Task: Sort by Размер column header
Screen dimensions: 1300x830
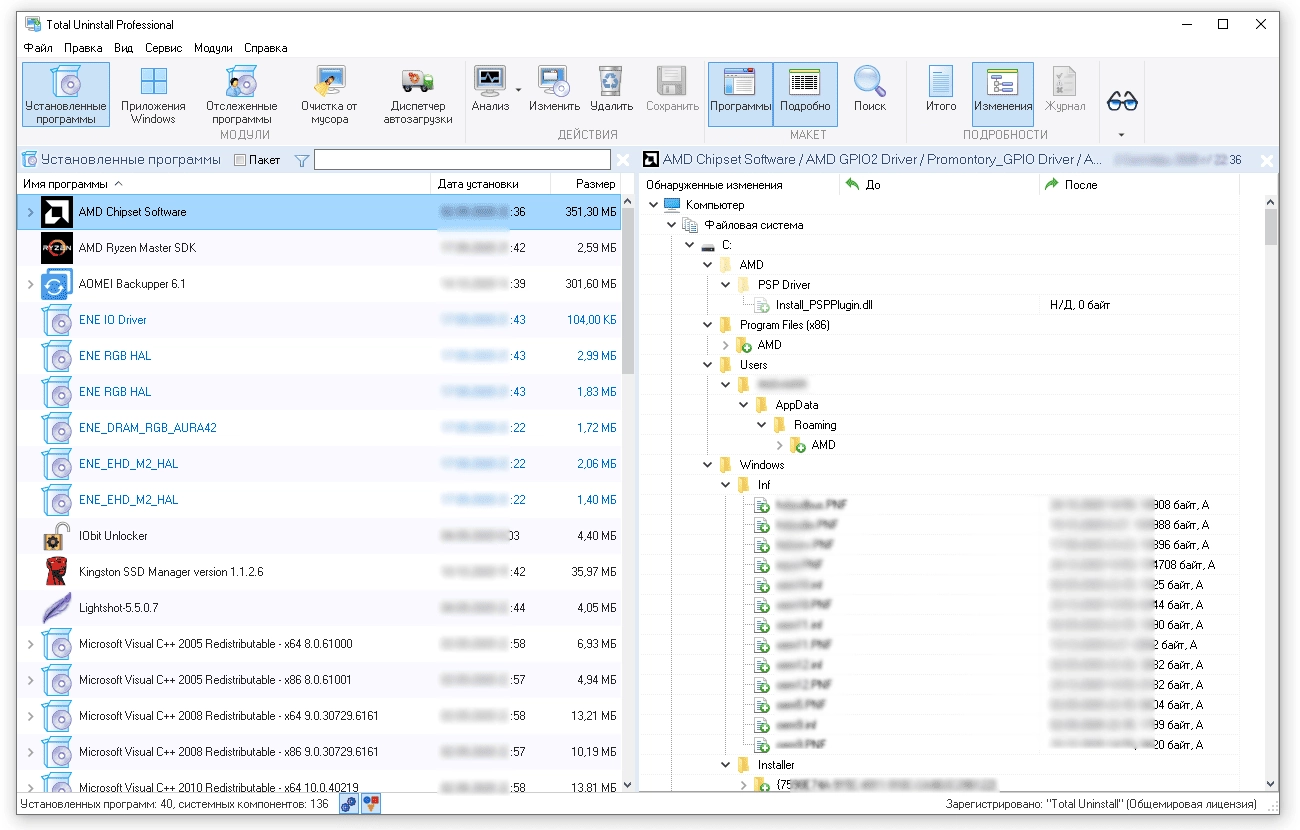Action: coord(586,184)
